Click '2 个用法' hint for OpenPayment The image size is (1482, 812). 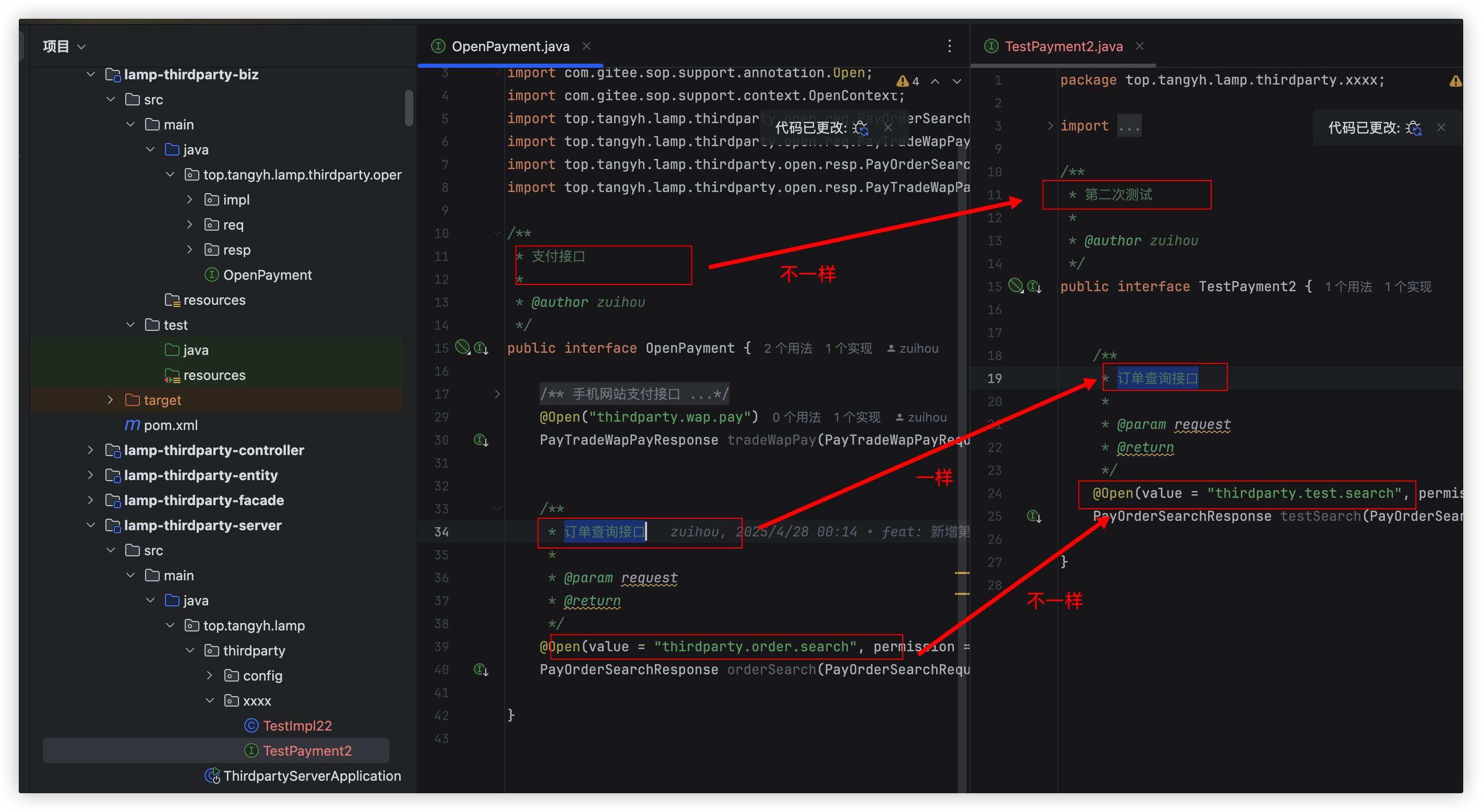(787, 348)
